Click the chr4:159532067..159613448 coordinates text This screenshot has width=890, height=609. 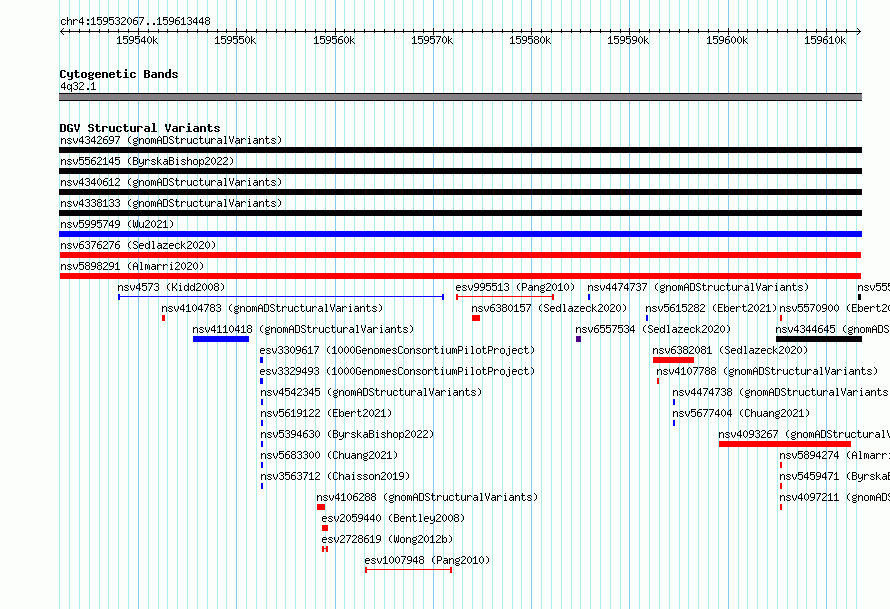coord(135,21)
